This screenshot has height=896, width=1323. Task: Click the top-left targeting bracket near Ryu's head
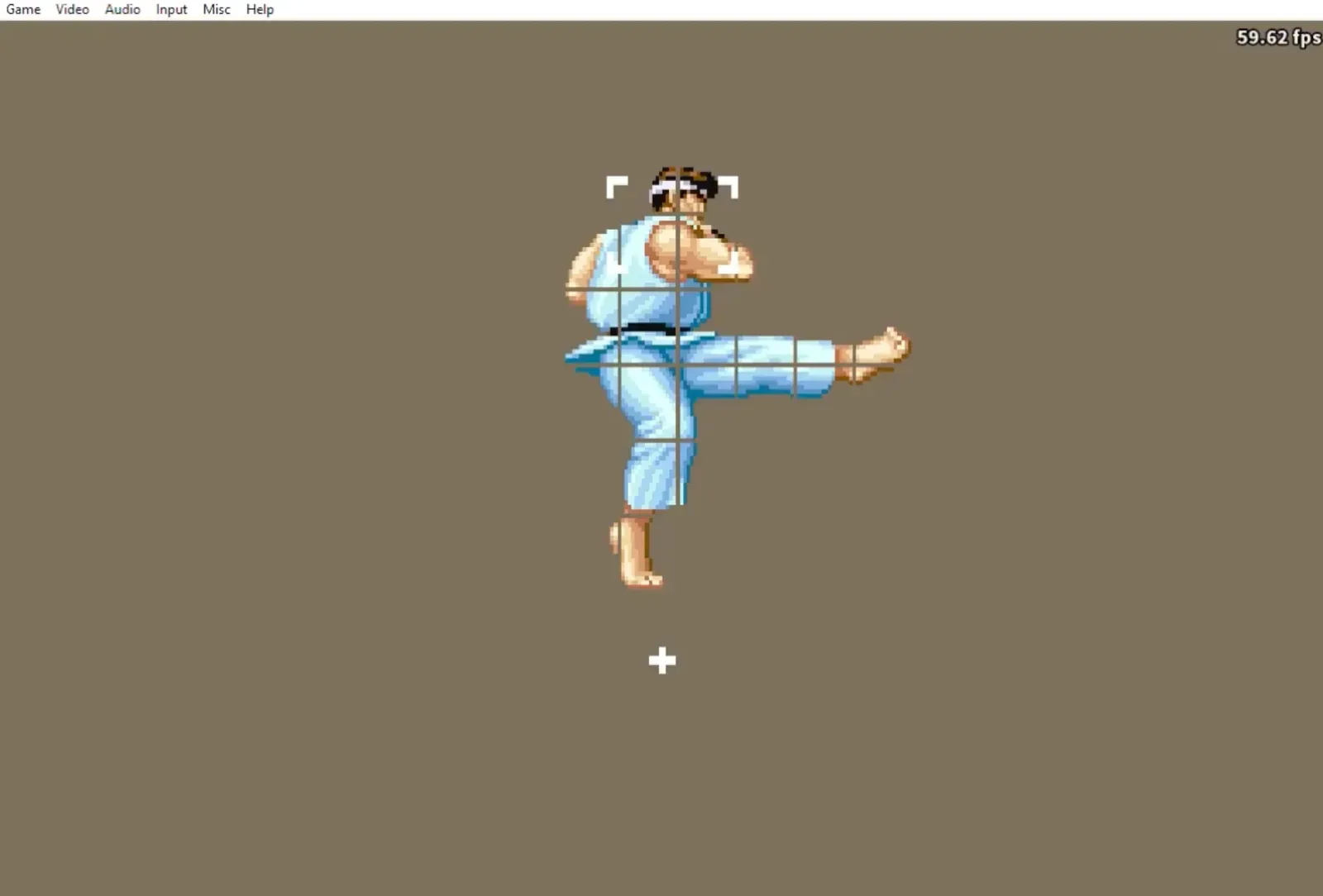coord(615,183)
